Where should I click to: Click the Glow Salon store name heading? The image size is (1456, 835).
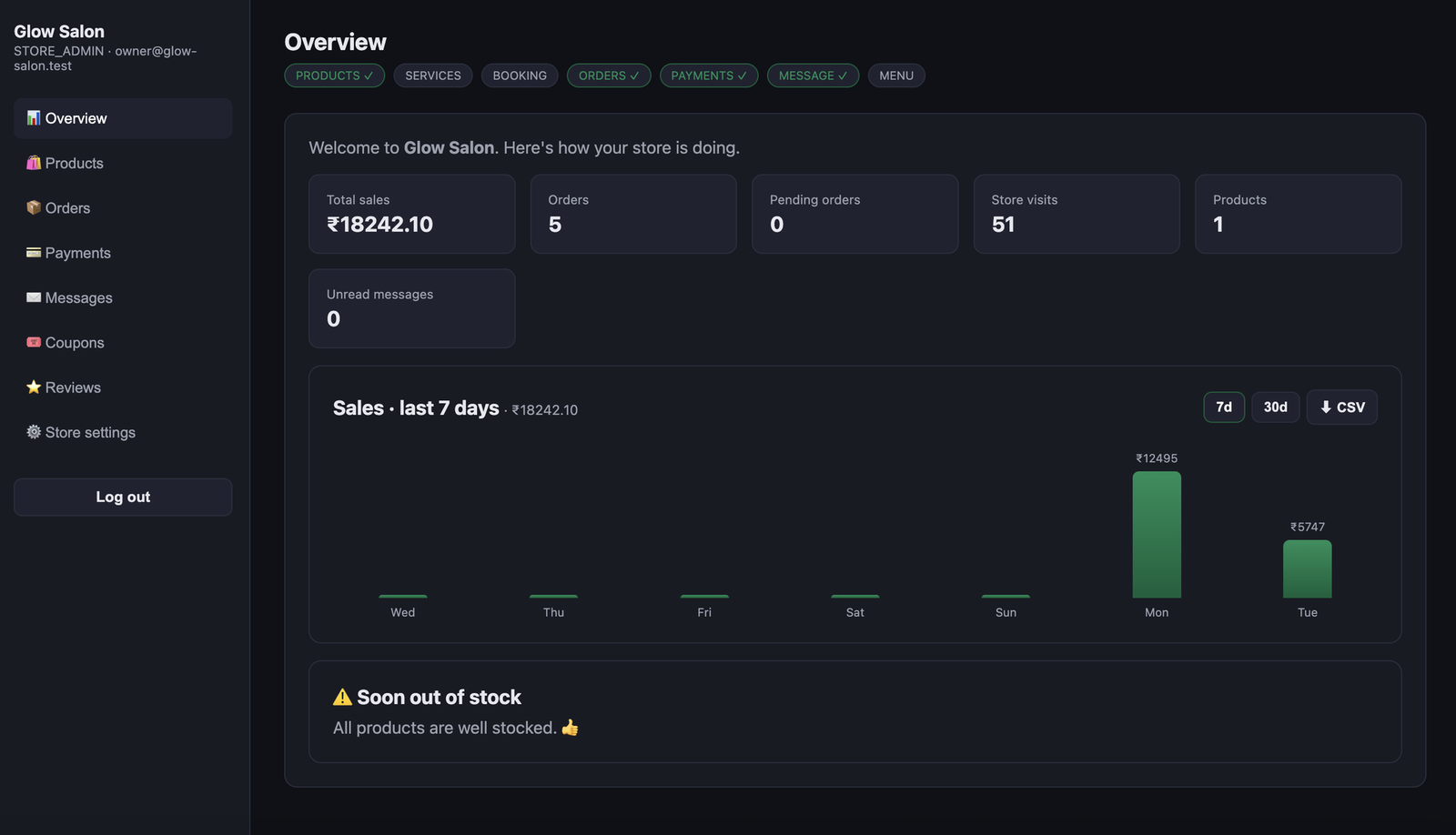pos(59,31)
